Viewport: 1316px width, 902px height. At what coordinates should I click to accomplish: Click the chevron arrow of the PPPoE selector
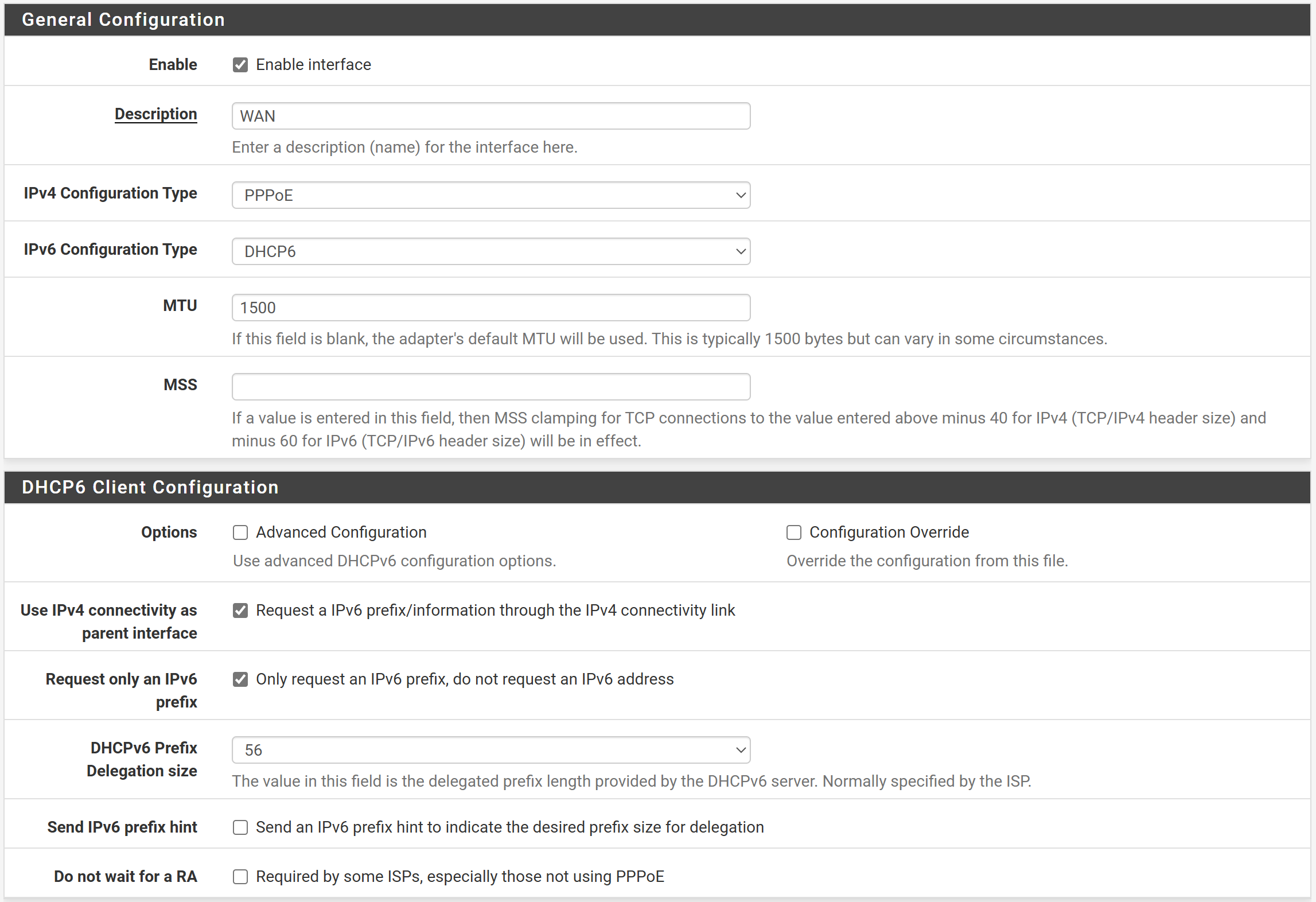741,195
